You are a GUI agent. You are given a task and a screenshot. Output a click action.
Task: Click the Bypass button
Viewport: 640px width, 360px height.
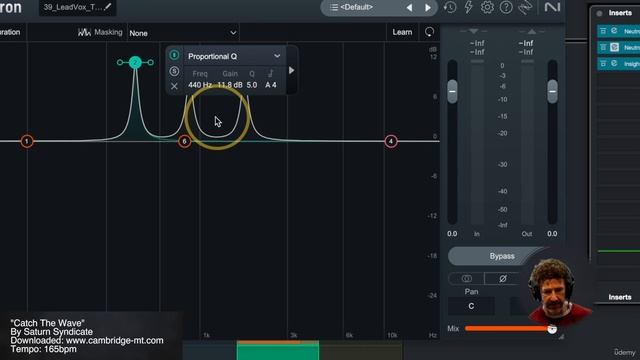click(x=502, y=256)
